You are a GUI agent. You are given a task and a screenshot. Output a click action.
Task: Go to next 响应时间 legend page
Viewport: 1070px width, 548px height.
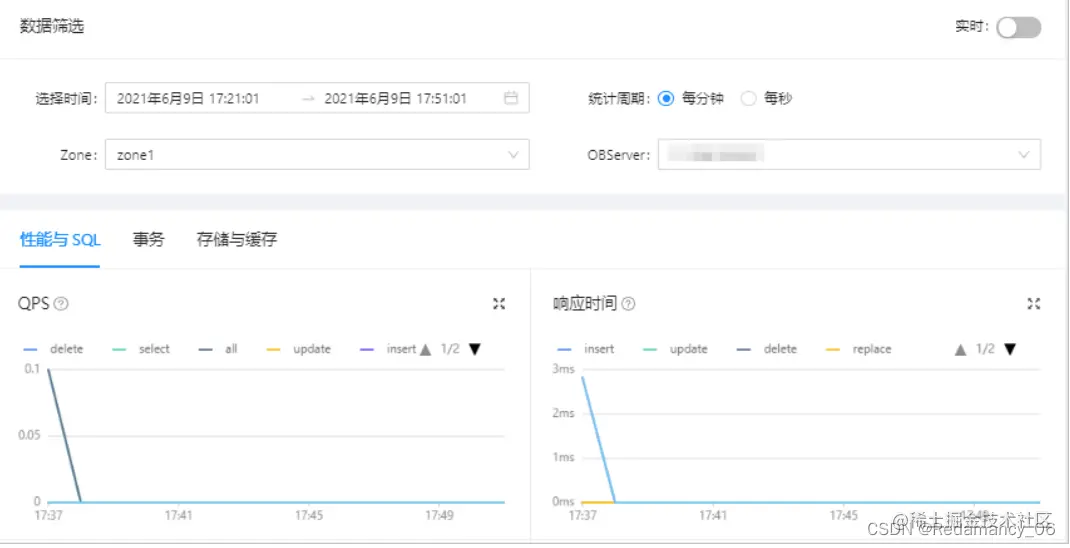click(1010, 349)
